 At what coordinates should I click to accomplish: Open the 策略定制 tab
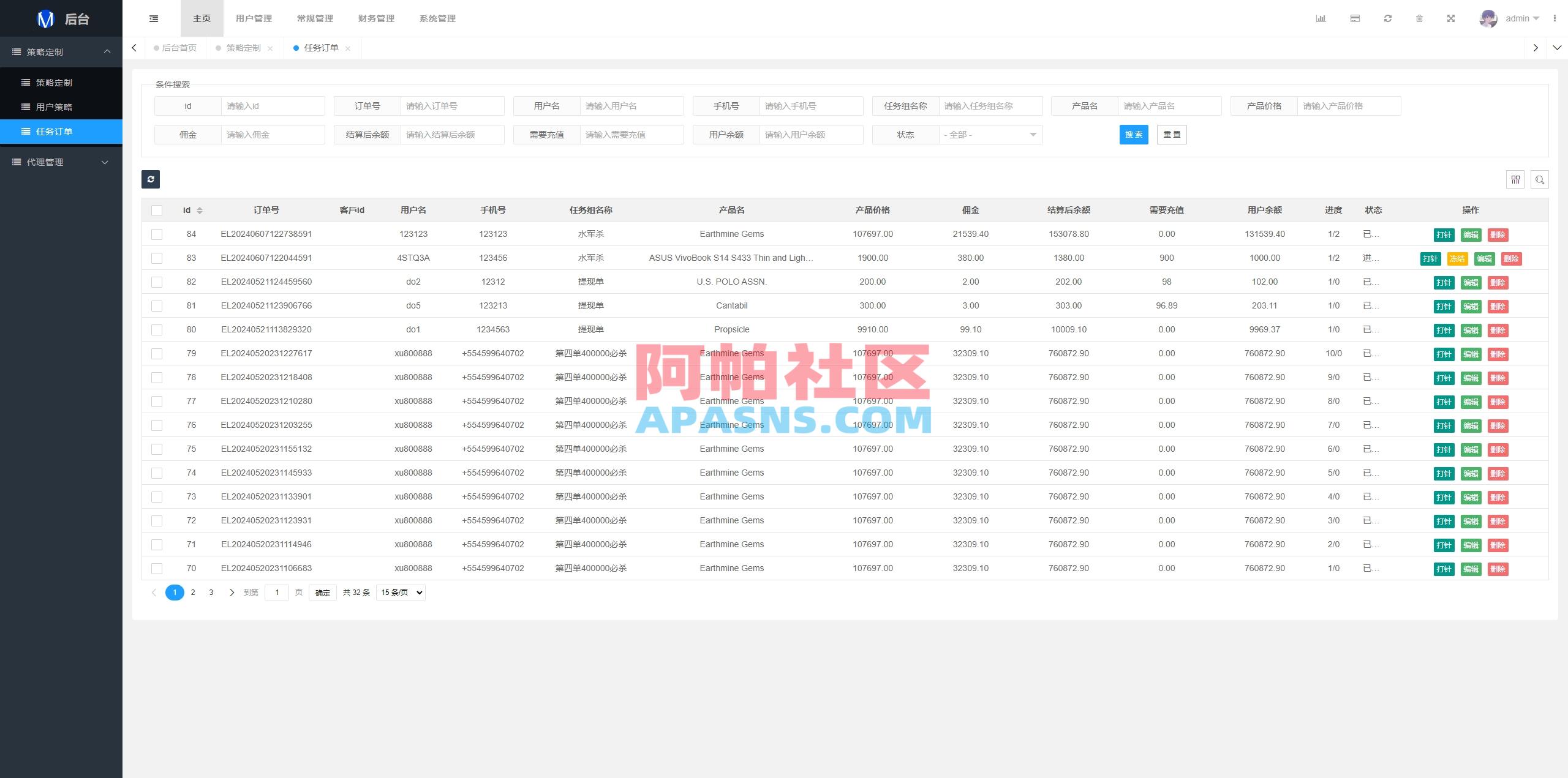tap(243, 48)
